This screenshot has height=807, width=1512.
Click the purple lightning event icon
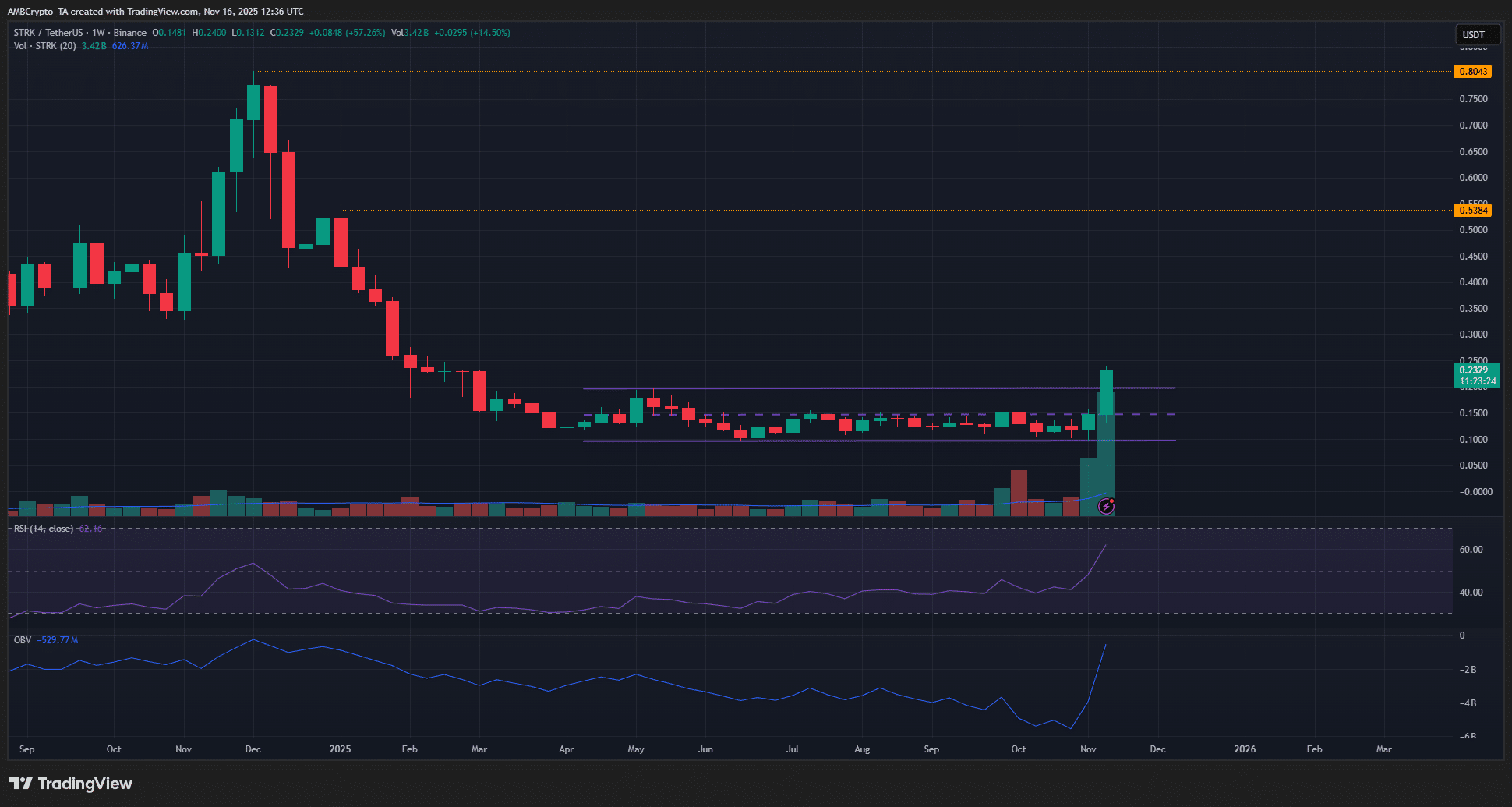tap(1106, 507)
